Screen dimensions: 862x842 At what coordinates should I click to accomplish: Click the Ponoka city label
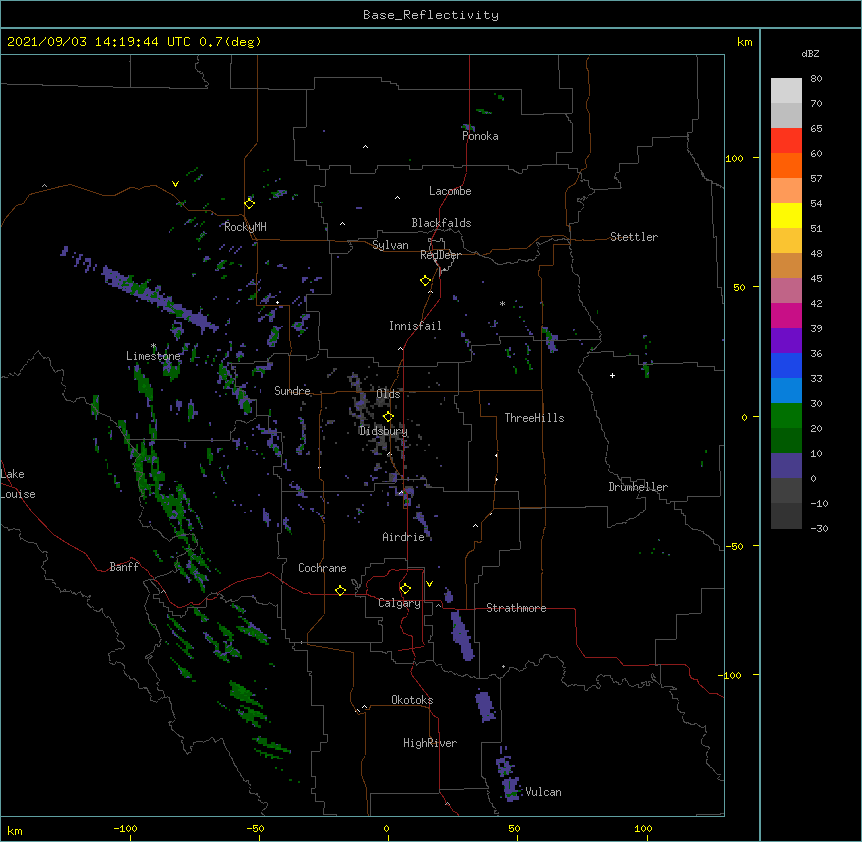[480, 136]
